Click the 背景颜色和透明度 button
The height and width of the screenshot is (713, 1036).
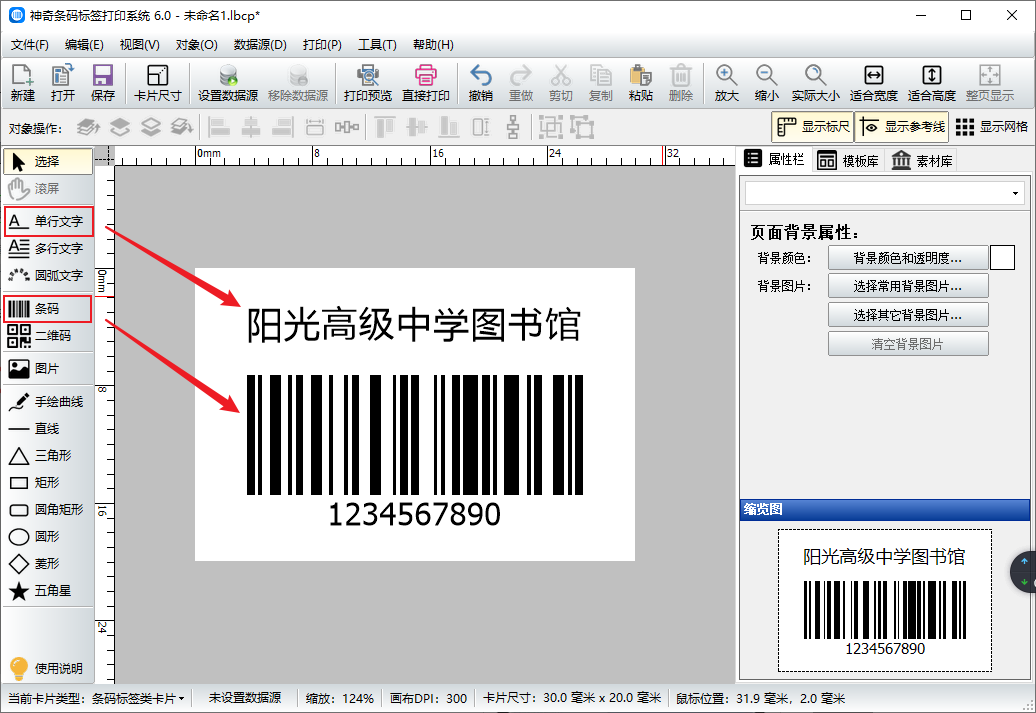[x=908, y=258]
